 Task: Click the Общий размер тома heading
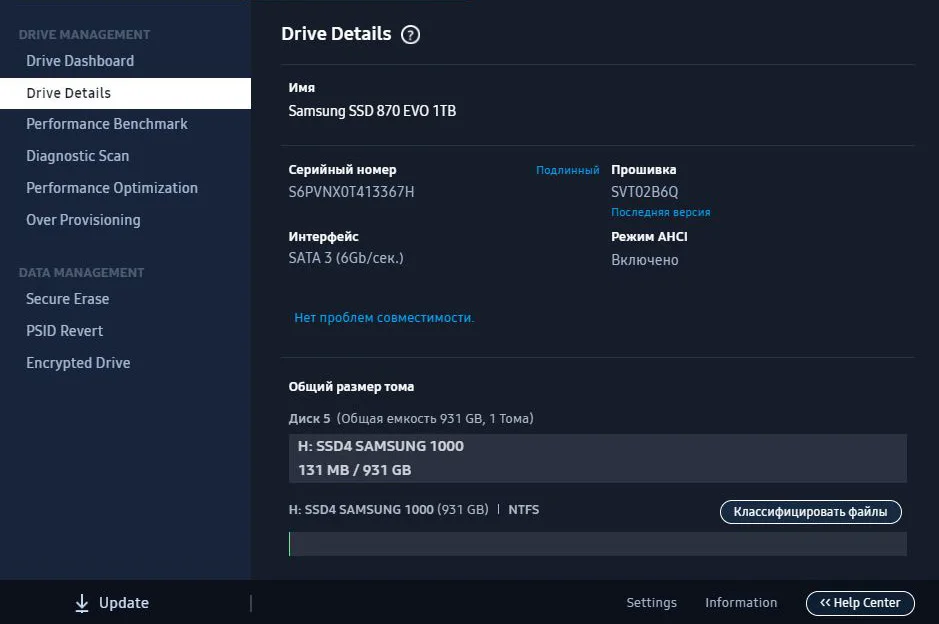point(351,387)
